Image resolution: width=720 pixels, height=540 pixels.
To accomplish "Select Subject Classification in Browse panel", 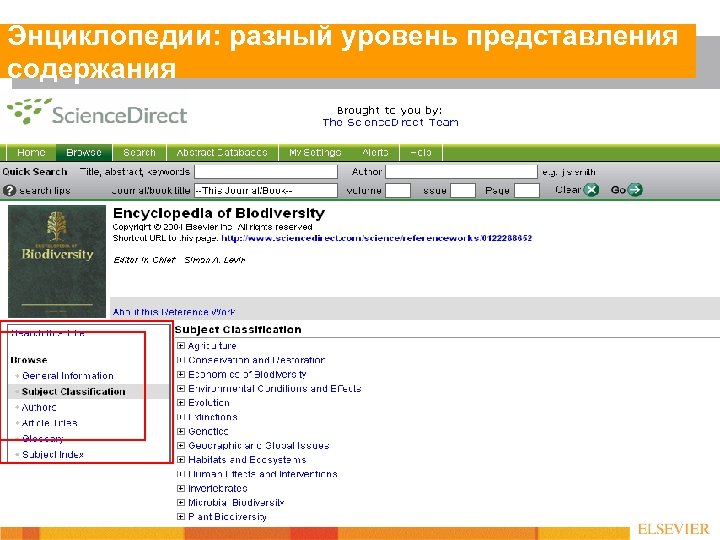I will (73, 392).
